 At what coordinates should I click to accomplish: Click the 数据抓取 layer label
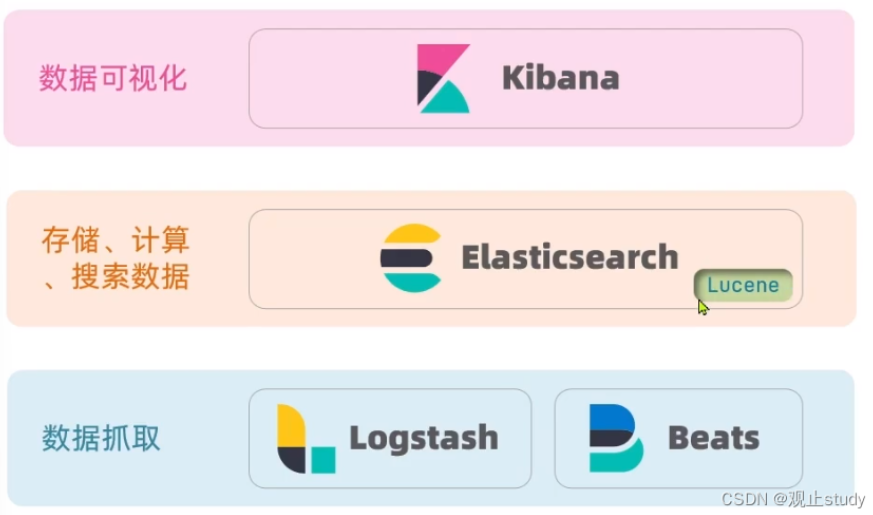[x=101, y=438]
